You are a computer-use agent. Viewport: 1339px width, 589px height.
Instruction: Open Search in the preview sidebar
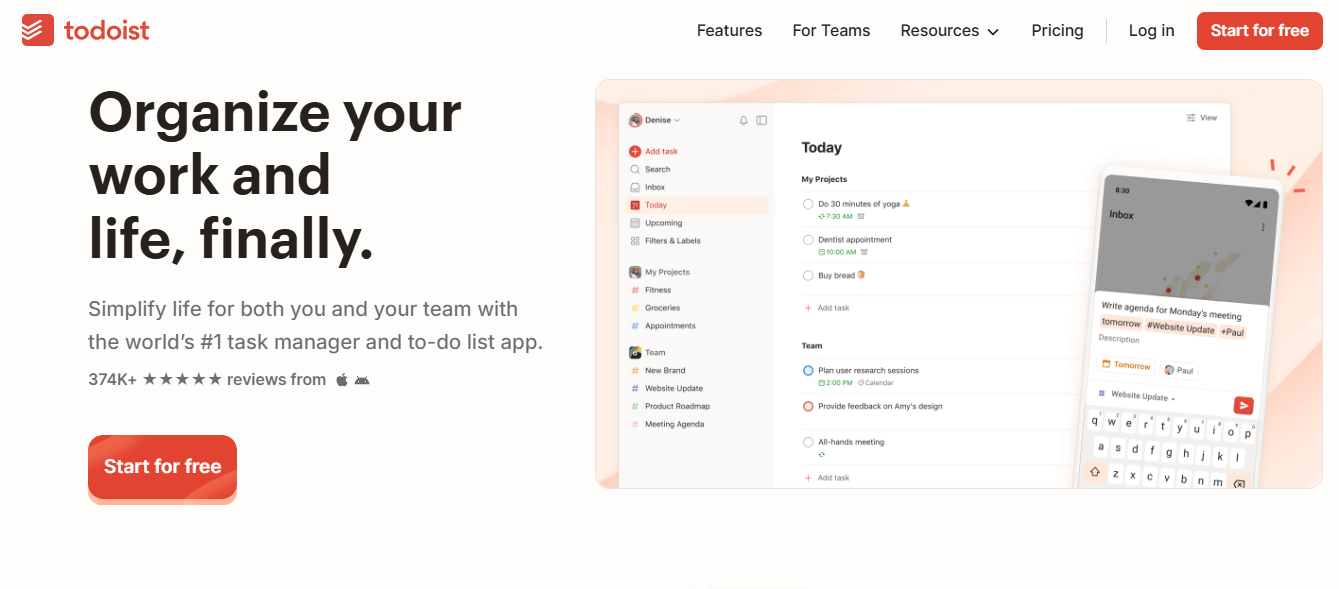(x=650, y=169)
